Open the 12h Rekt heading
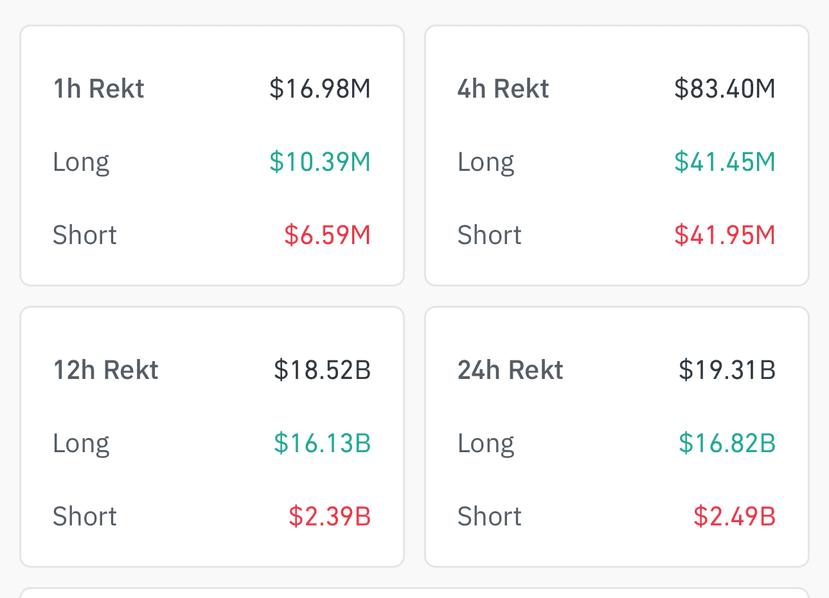Viewport: 829px width, 598px height. coord(106,370)
